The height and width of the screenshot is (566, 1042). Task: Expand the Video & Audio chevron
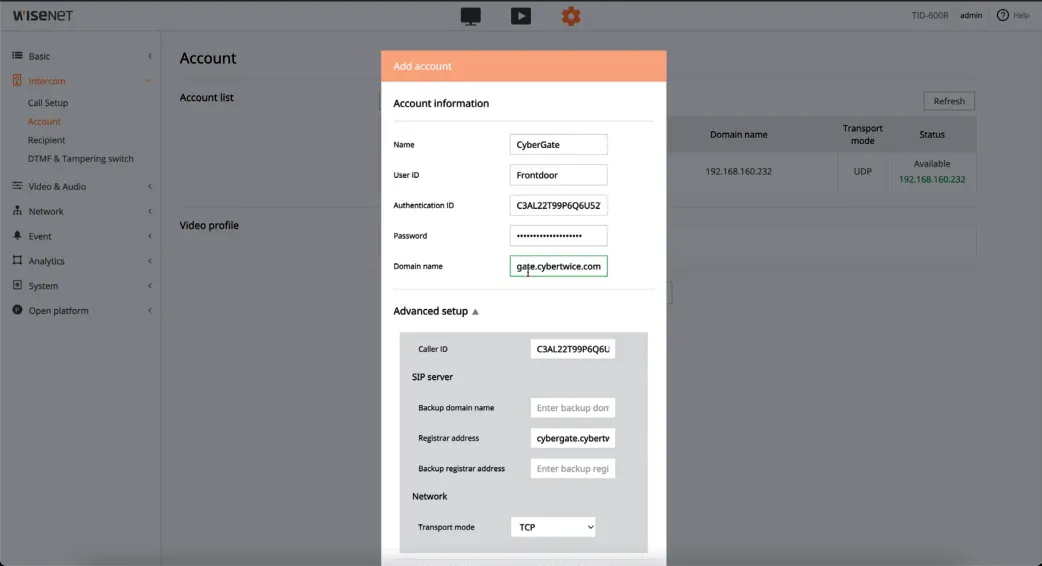click(x=150, y=187)
